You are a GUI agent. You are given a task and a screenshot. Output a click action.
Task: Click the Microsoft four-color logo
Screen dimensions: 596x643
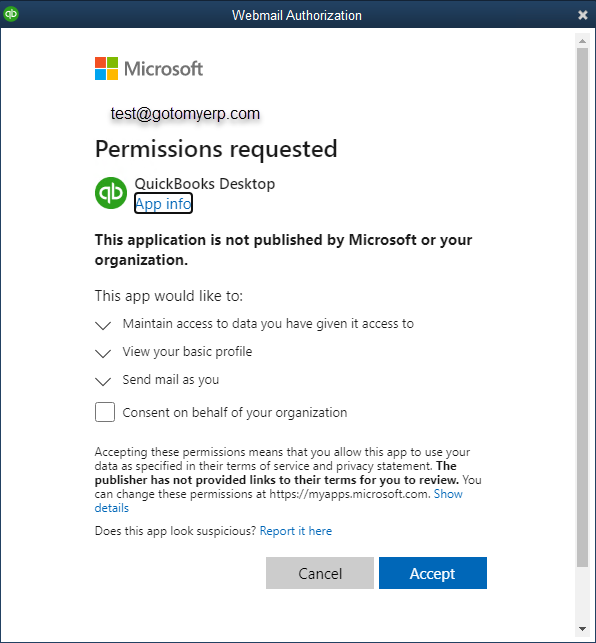pyautogui.click(x=106, y=68)
